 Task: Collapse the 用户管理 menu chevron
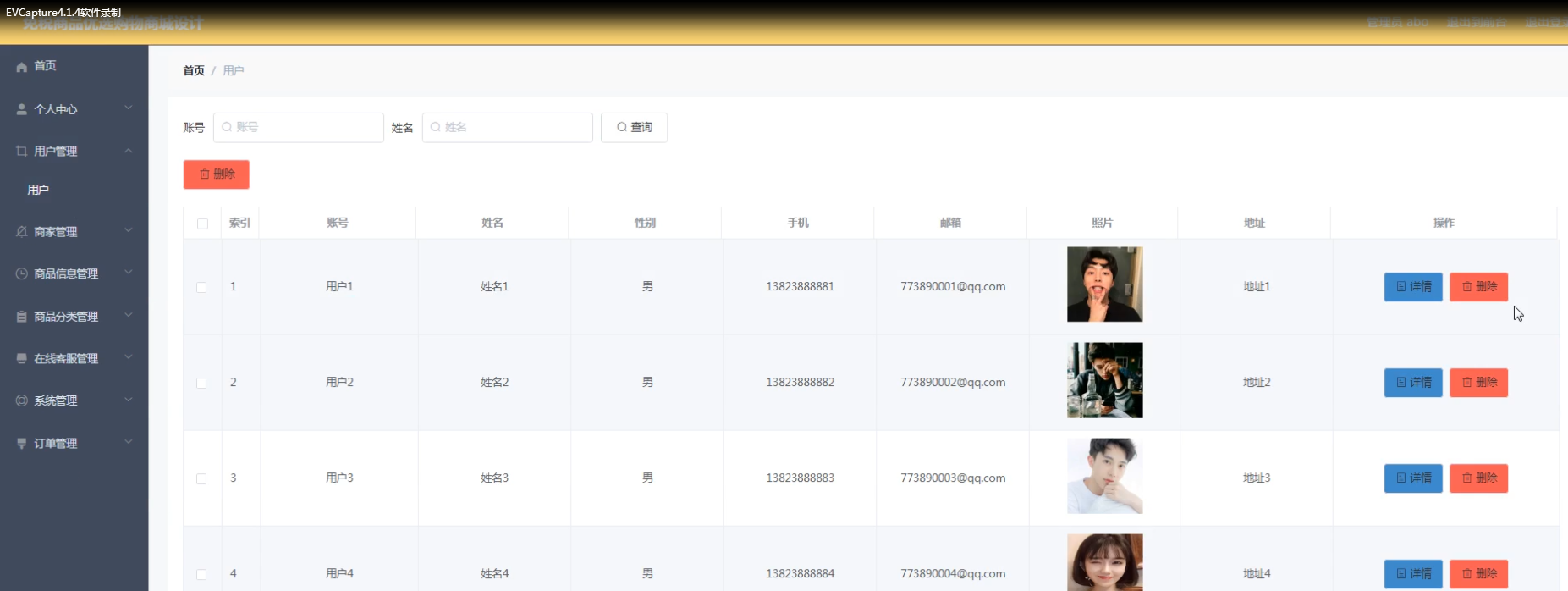click(129, 150)
